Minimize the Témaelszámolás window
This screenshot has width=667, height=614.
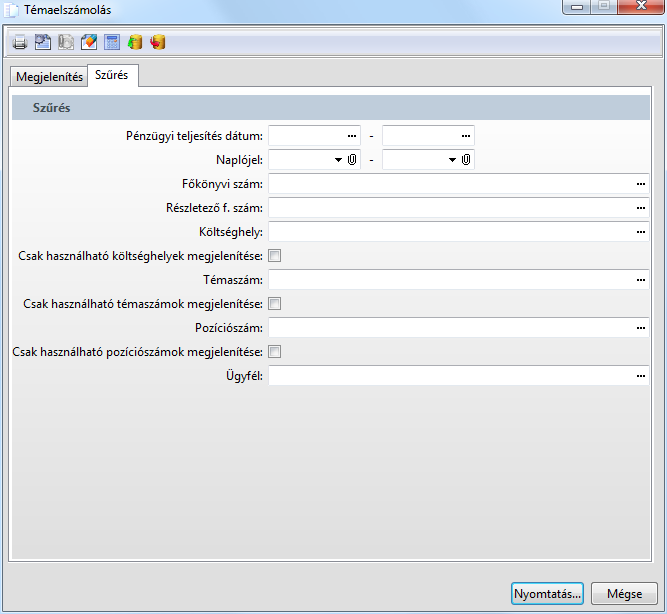tap(576, 7)
